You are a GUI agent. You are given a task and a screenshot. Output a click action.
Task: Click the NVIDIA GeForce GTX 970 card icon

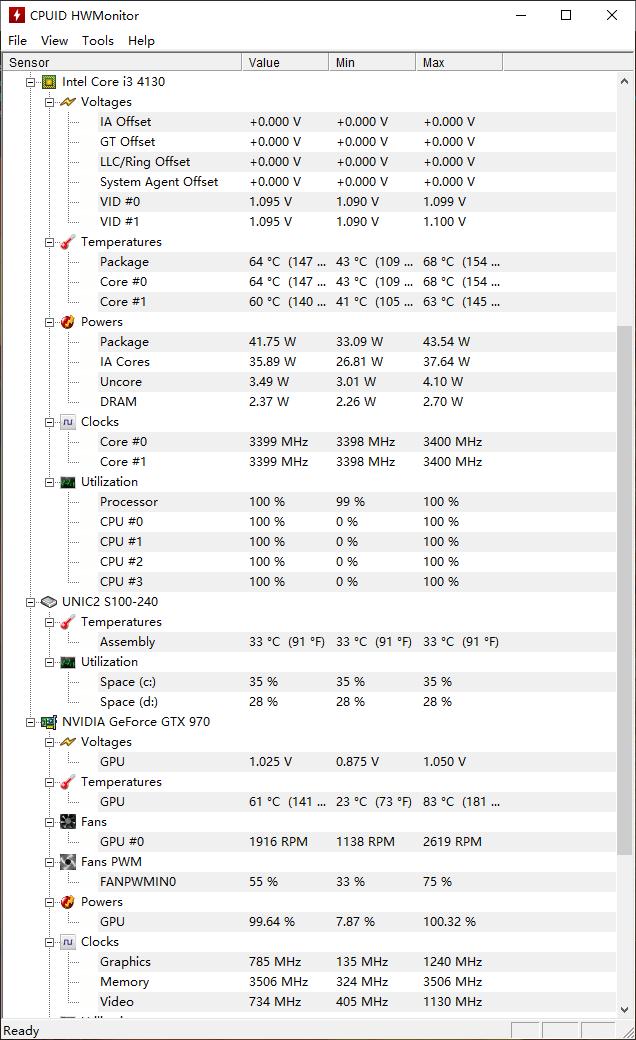point(48,722)
